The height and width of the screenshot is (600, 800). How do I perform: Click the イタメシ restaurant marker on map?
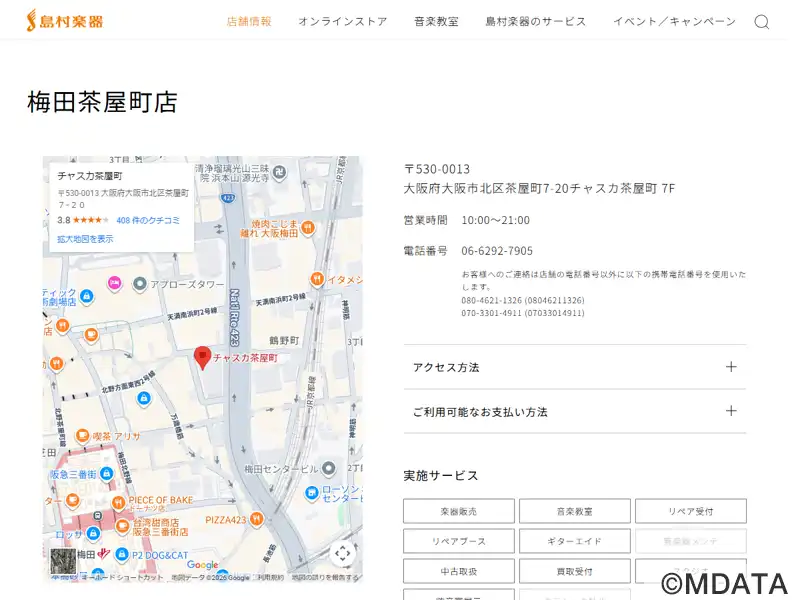tap(316, 279)
